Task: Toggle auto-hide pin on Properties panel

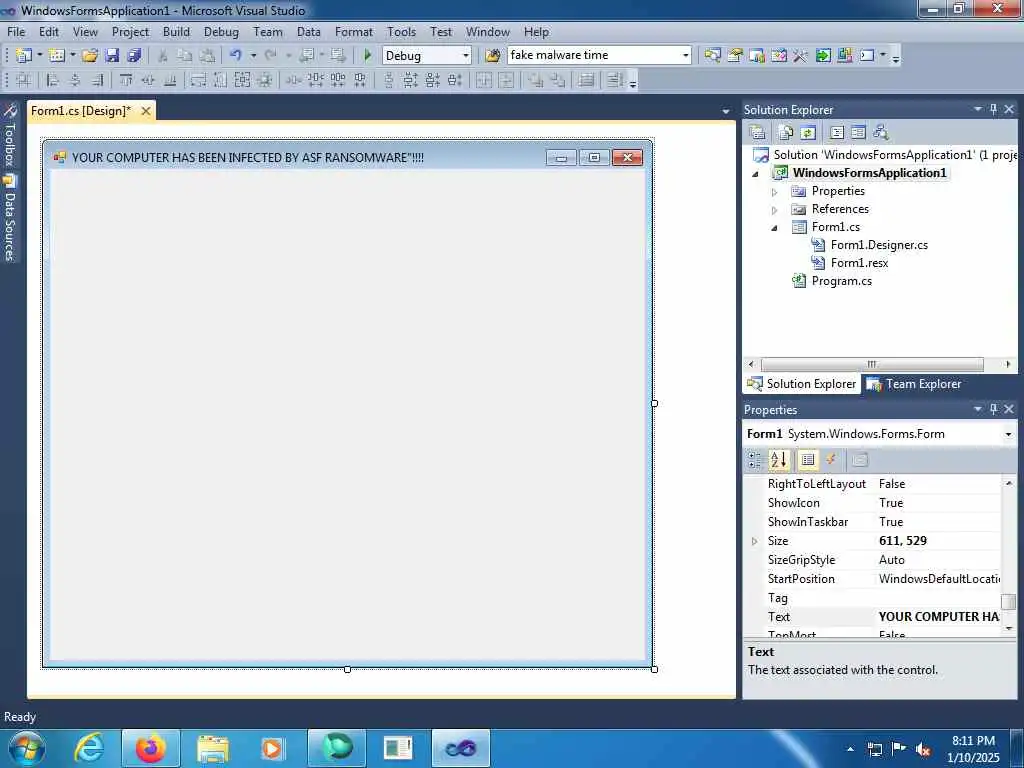Action: pyautogui.click(x=993, y=409)
